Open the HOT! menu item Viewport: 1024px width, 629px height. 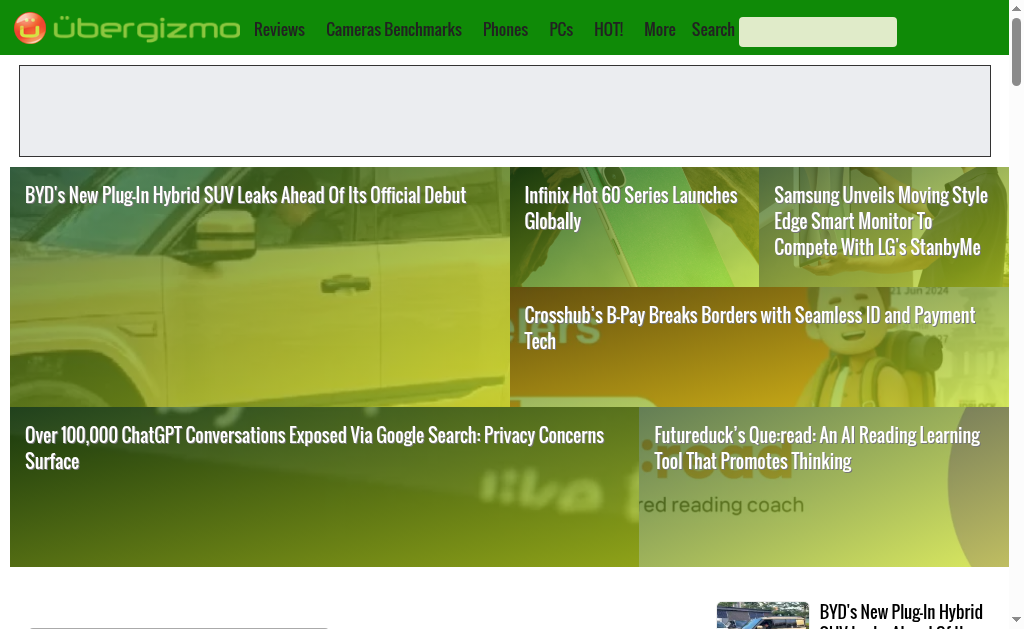pos(609,30)
